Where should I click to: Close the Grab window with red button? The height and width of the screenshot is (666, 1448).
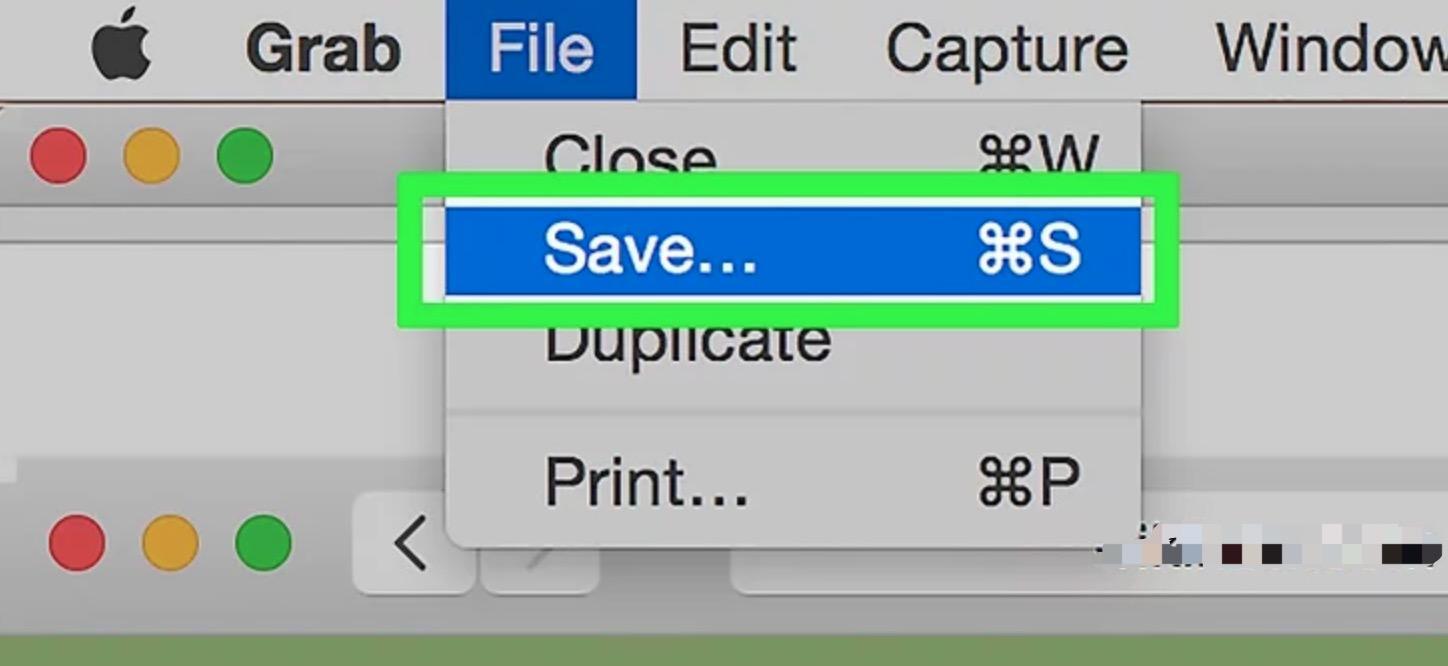(x=58, y=156)
